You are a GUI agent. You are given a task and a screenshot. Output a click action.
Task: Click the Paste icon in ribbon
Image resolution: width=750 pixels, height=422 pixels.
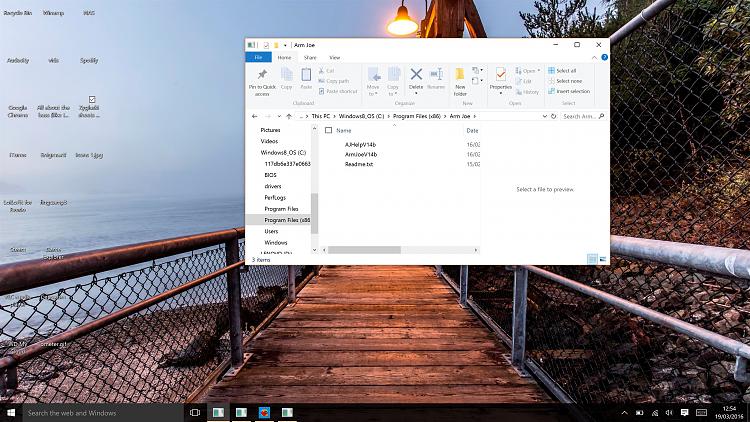click(306, 75)
